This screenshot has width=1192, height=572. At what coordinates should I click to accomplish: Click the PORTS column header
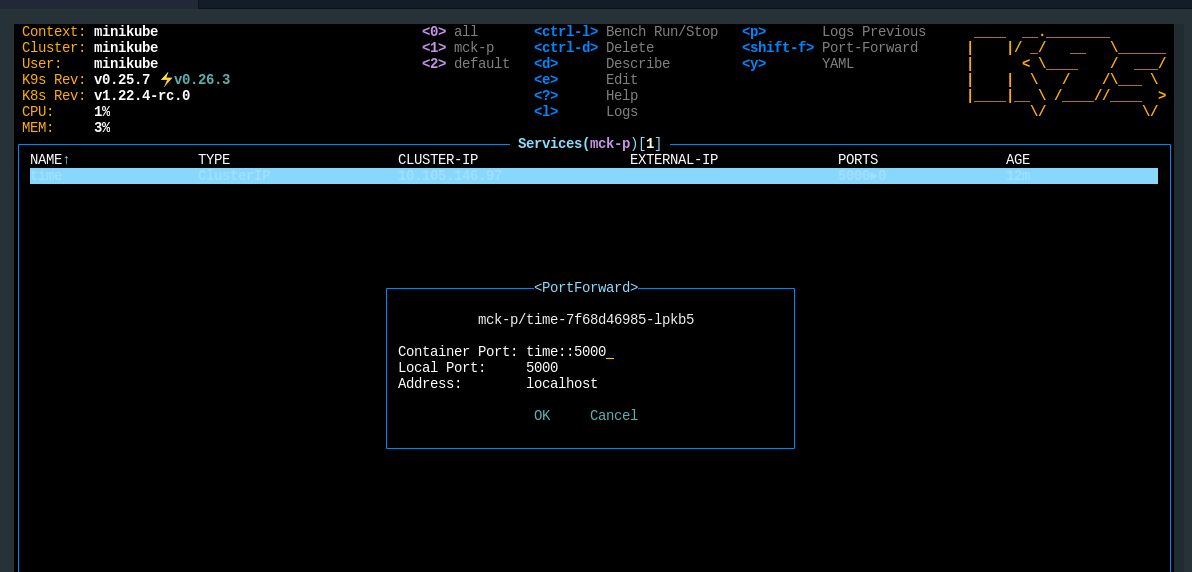(x=857, y=160)
